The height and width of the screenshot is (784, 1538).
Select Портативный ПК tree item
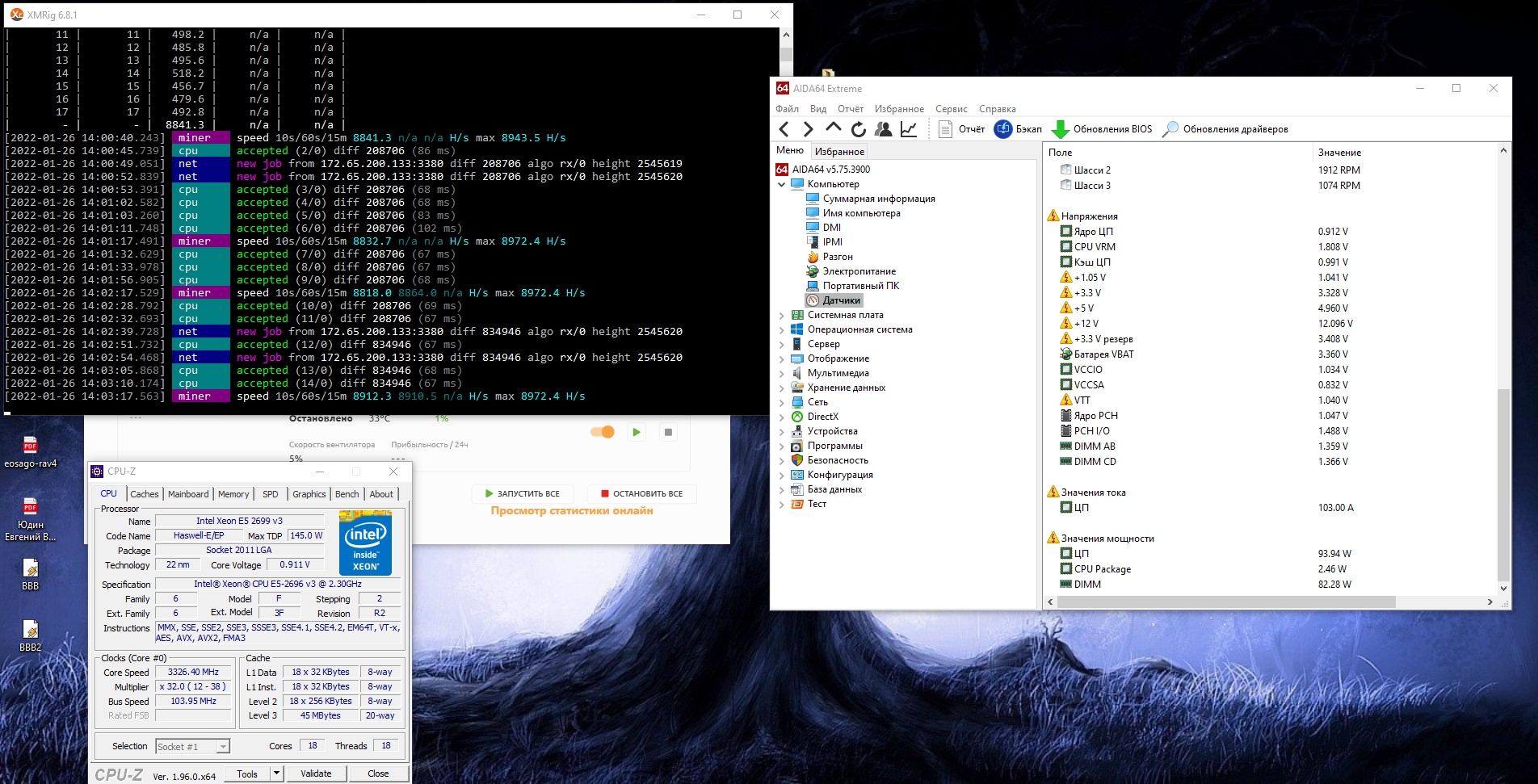point(861,286)
